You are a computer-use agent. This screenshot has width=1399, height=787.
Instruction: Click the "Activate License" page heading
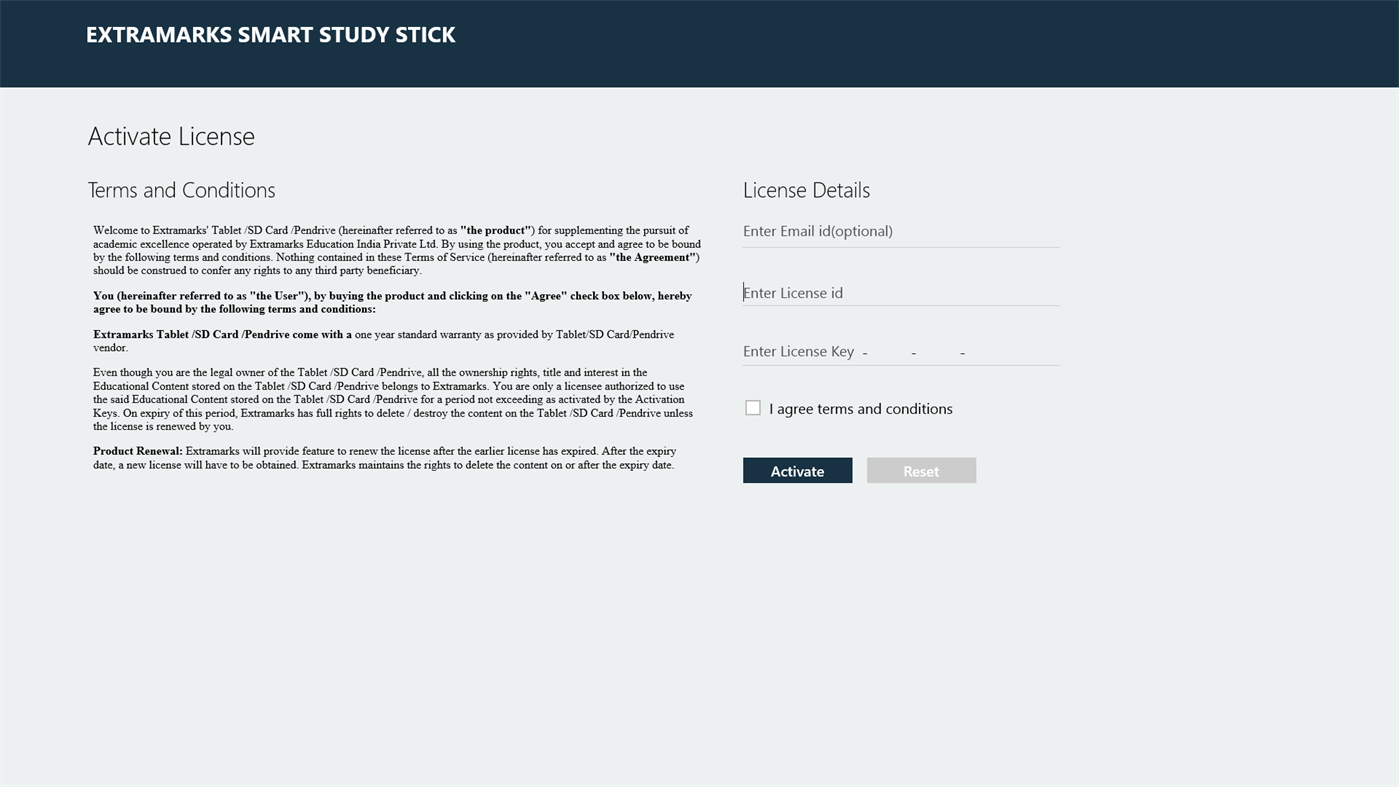tap(171, 135)
